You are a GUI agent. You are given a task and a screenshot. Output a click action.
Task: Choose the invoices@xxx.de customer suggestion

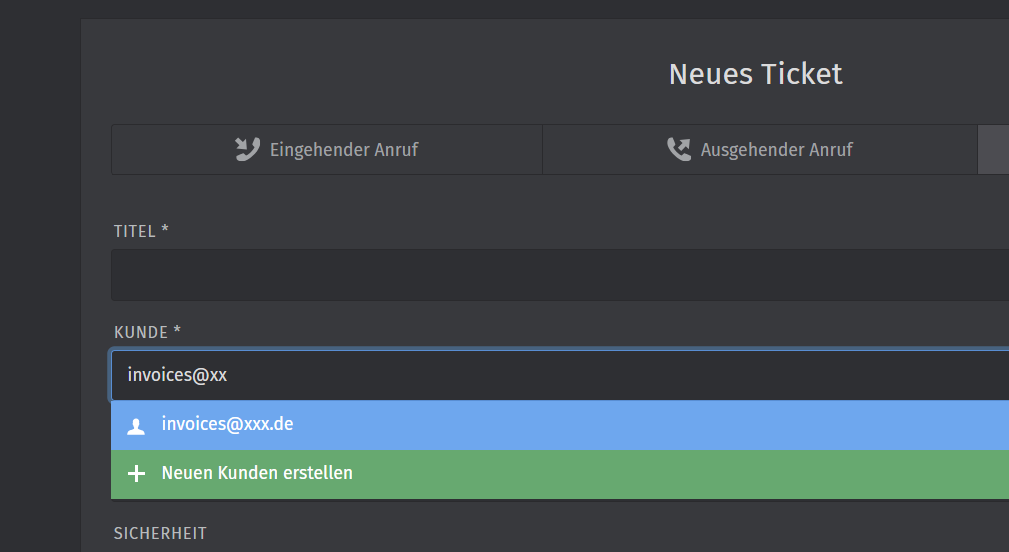coord(227,425)
